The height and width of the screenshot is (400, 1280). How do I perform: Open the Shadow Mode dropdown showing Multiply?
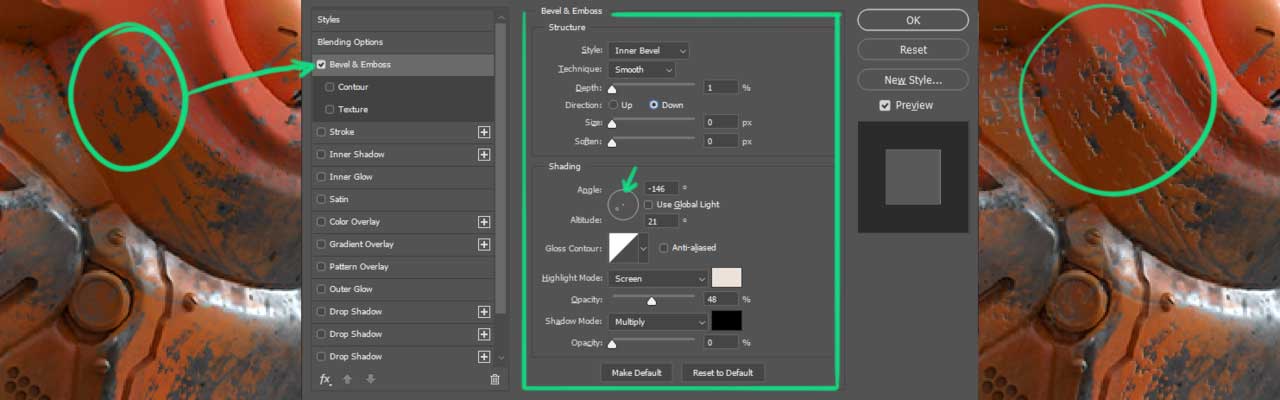[657, 322]
